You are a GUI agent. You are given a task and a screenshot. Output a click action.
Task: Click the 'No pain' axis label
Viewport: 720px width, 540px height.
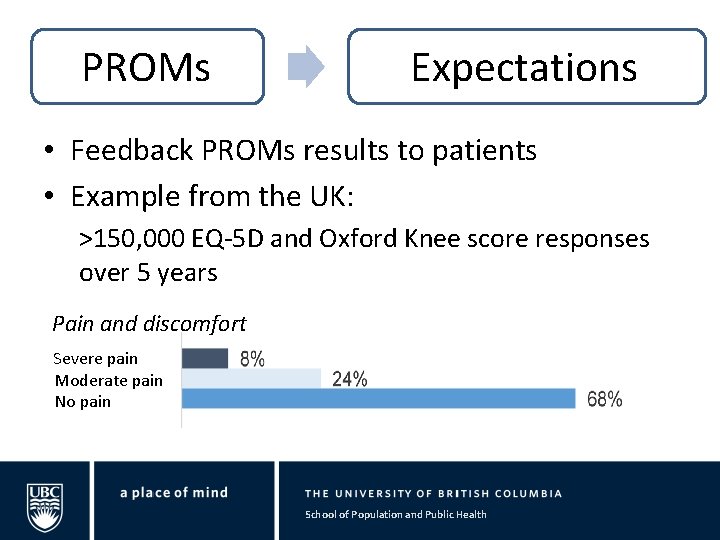[x=83, y=402]
